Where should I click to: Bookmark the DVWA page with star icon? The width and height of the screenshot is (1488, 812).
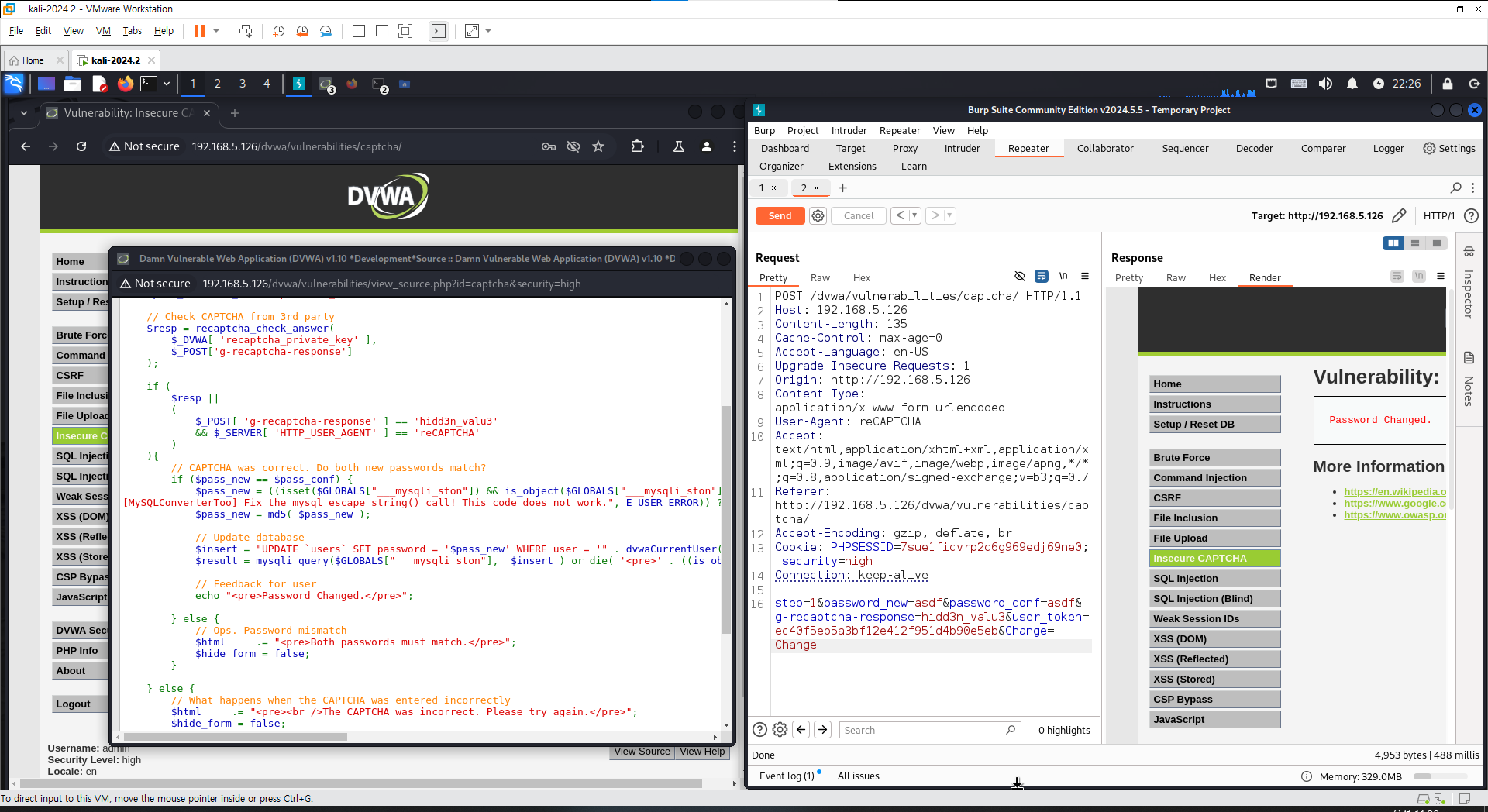click(x=598, y=146)
